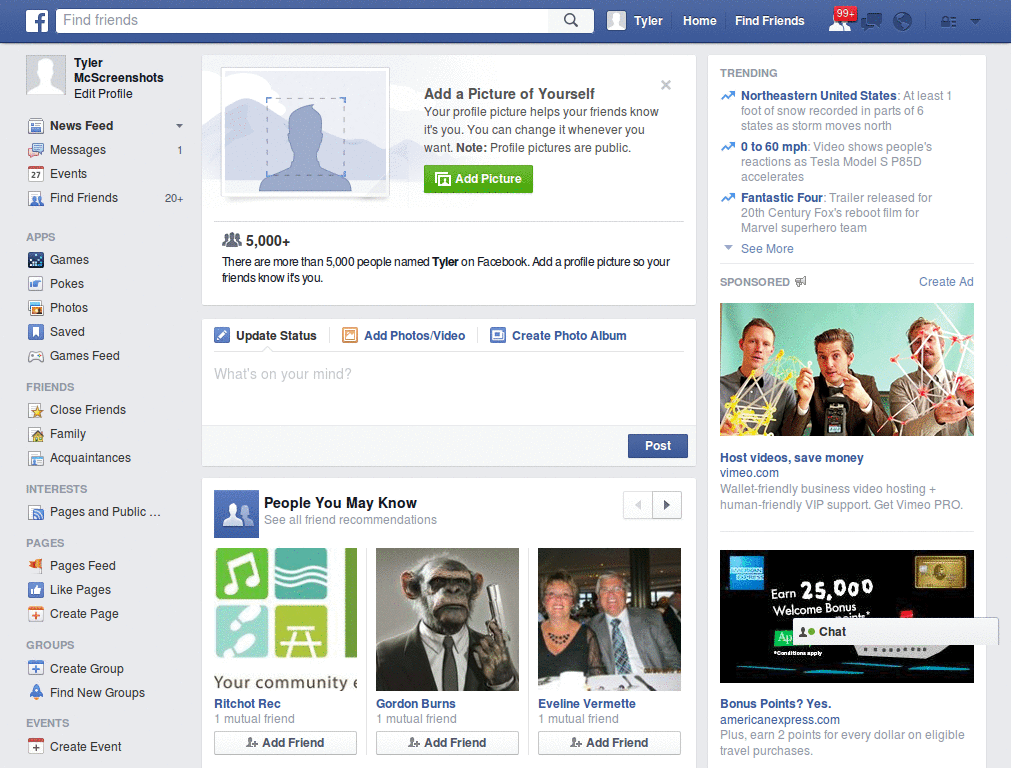Click the Like Pages thumbs-up icon
The image size is (1024, 768).
pos(36,590)
